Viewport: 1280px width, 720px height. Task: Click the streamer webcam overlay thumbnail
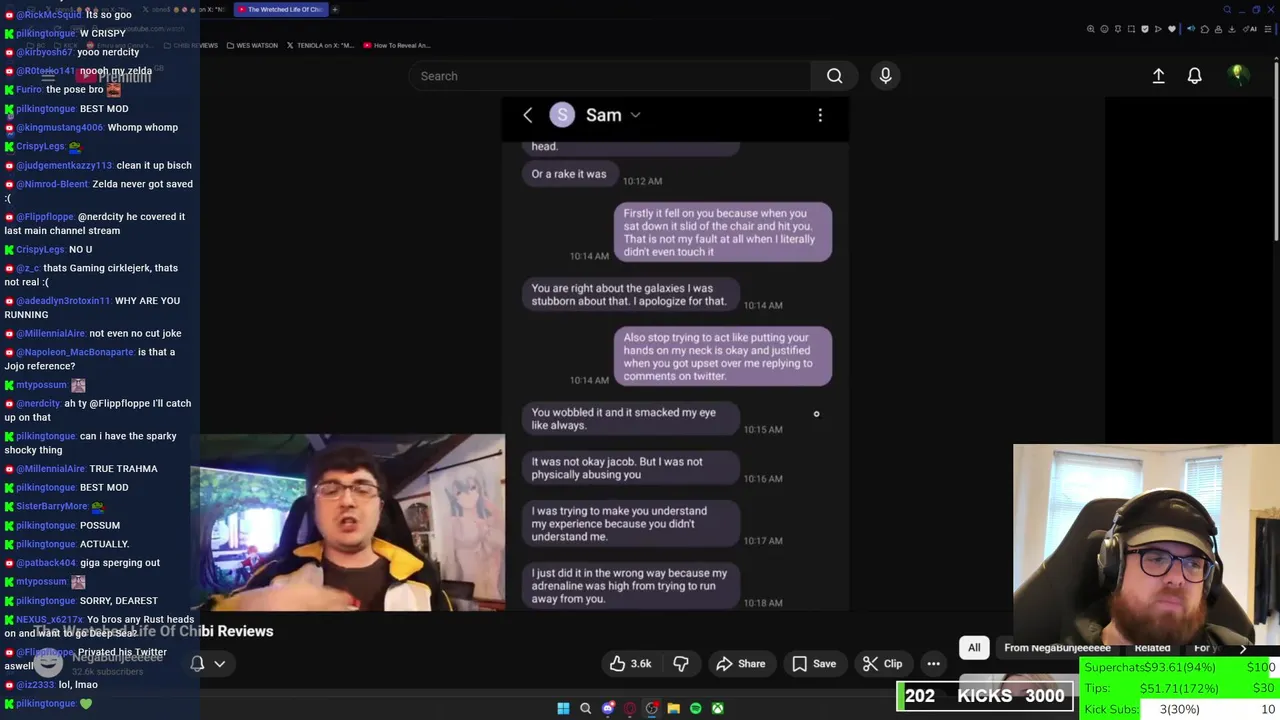(x=1146, y=547)
